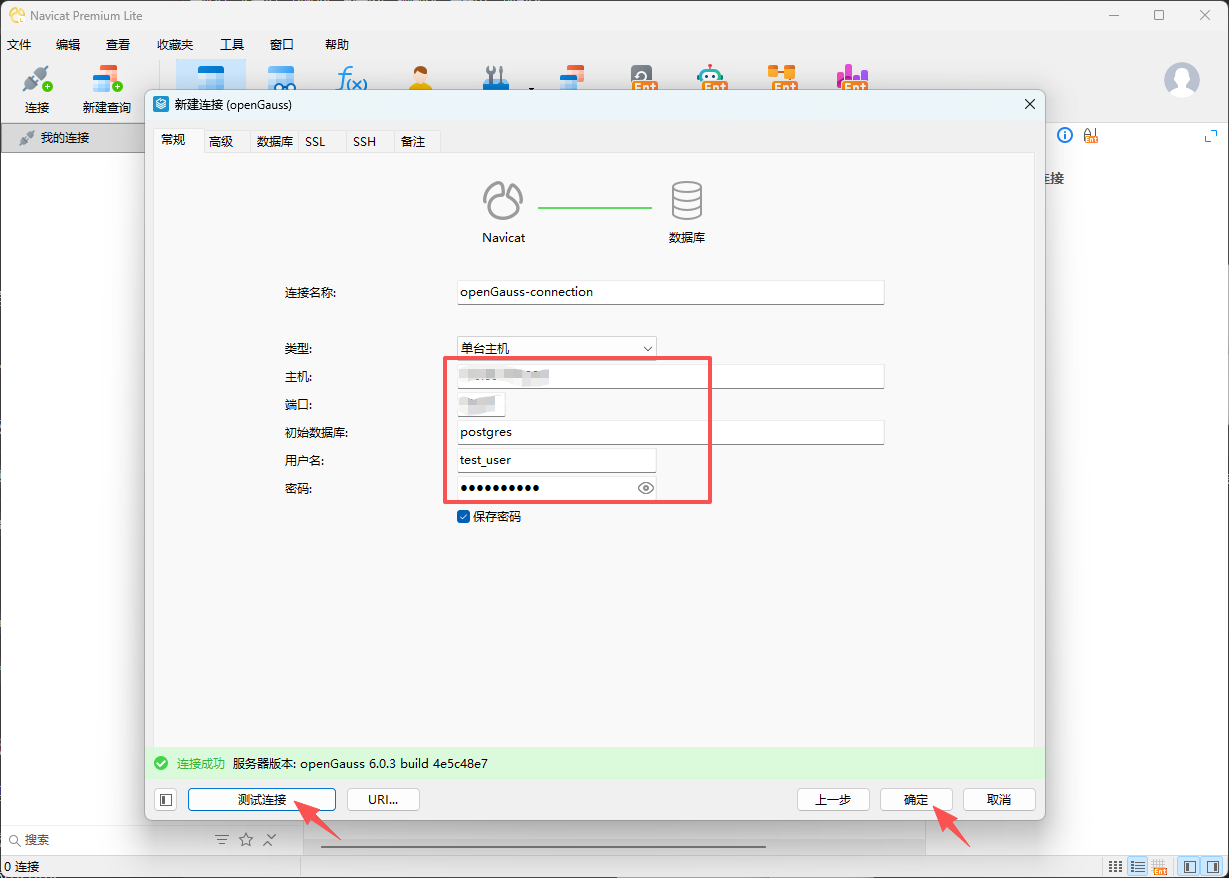Image resolution: width=1229 pixels, height=878 pixels.
Task: Switch to list view in status bar
Action: click(1137, 866)
